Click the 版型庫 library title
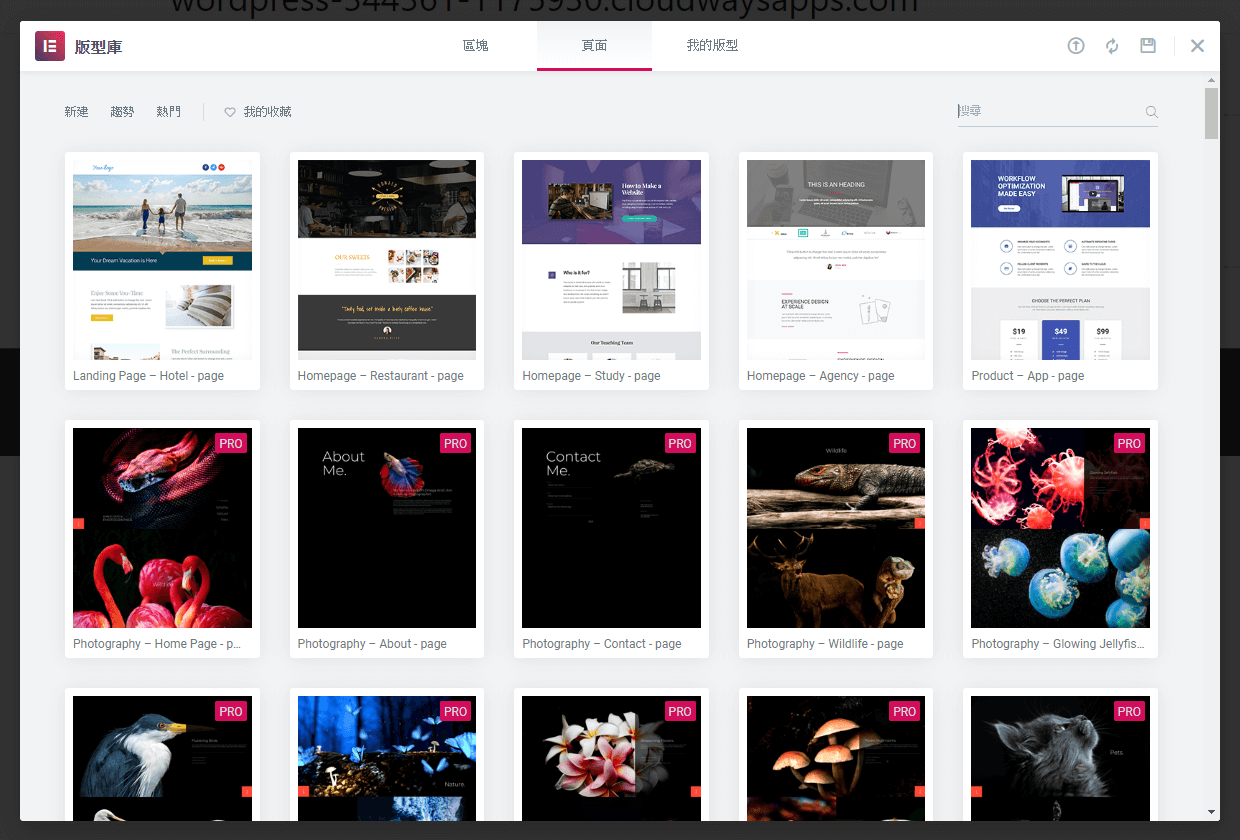Viewport: 1240px width, 840px height. tap(99, 47)
